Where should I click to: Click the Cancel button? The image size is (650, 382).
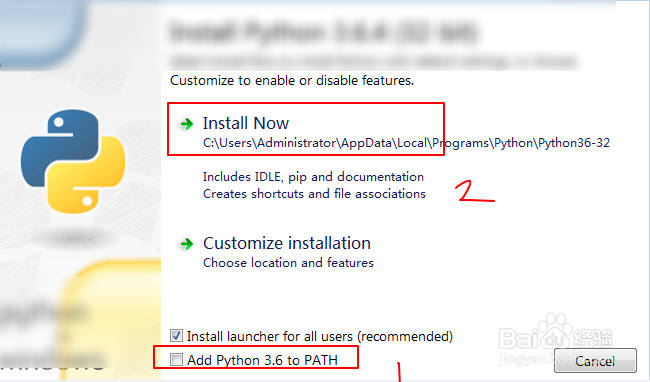pos(595,361)
